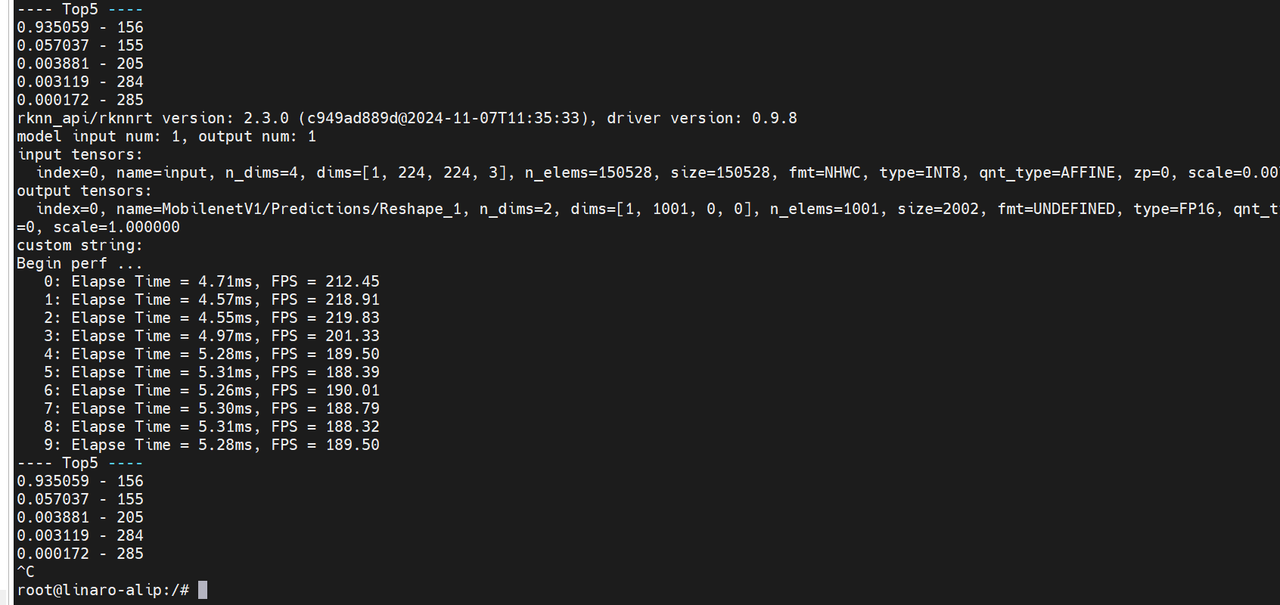Image resolution: width=1280 pixels, height=605 pixels.
Task: Click the rknn_api version line
Action: tap(407, 118)
